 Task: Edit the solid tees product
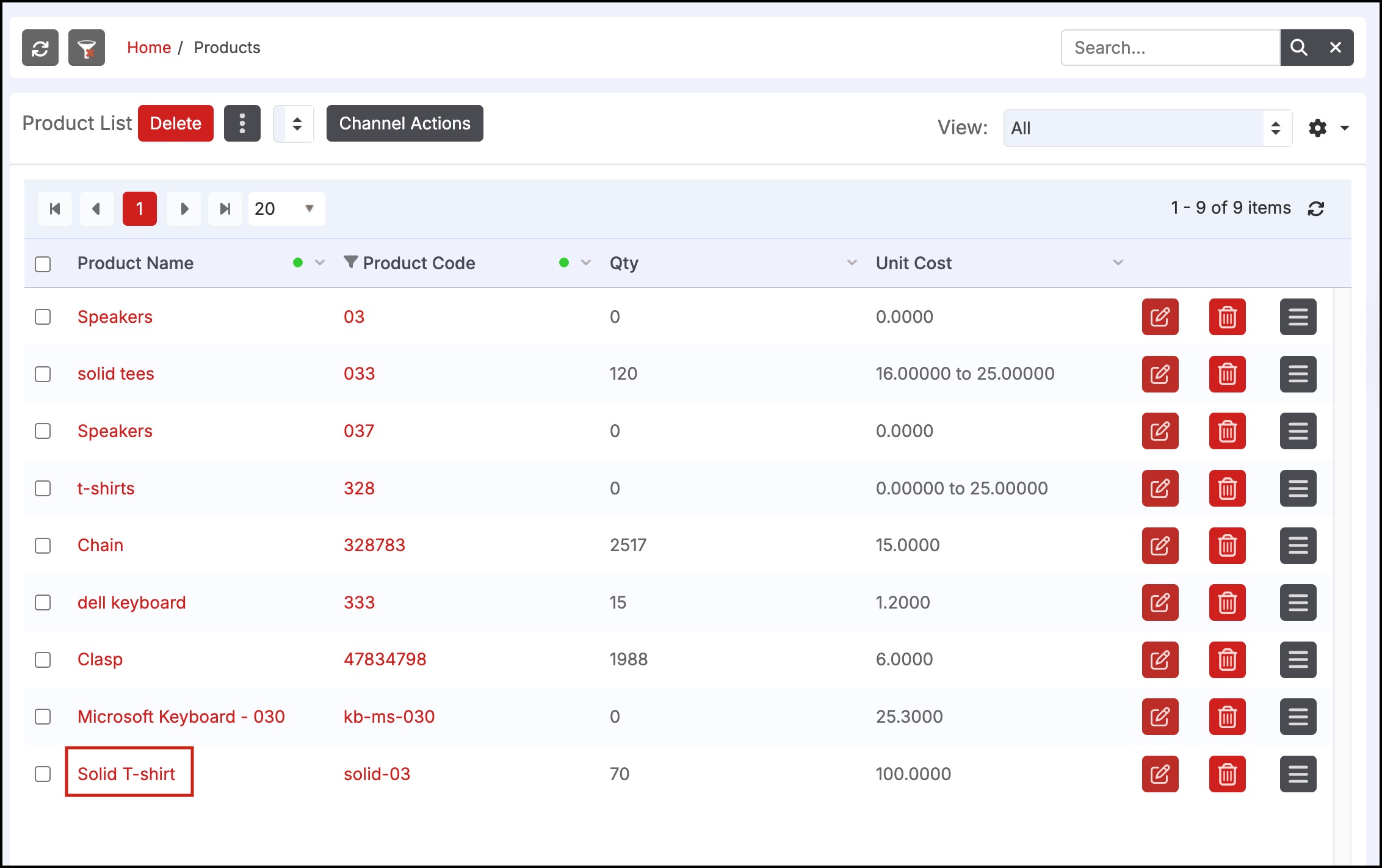click(1160, 374)
